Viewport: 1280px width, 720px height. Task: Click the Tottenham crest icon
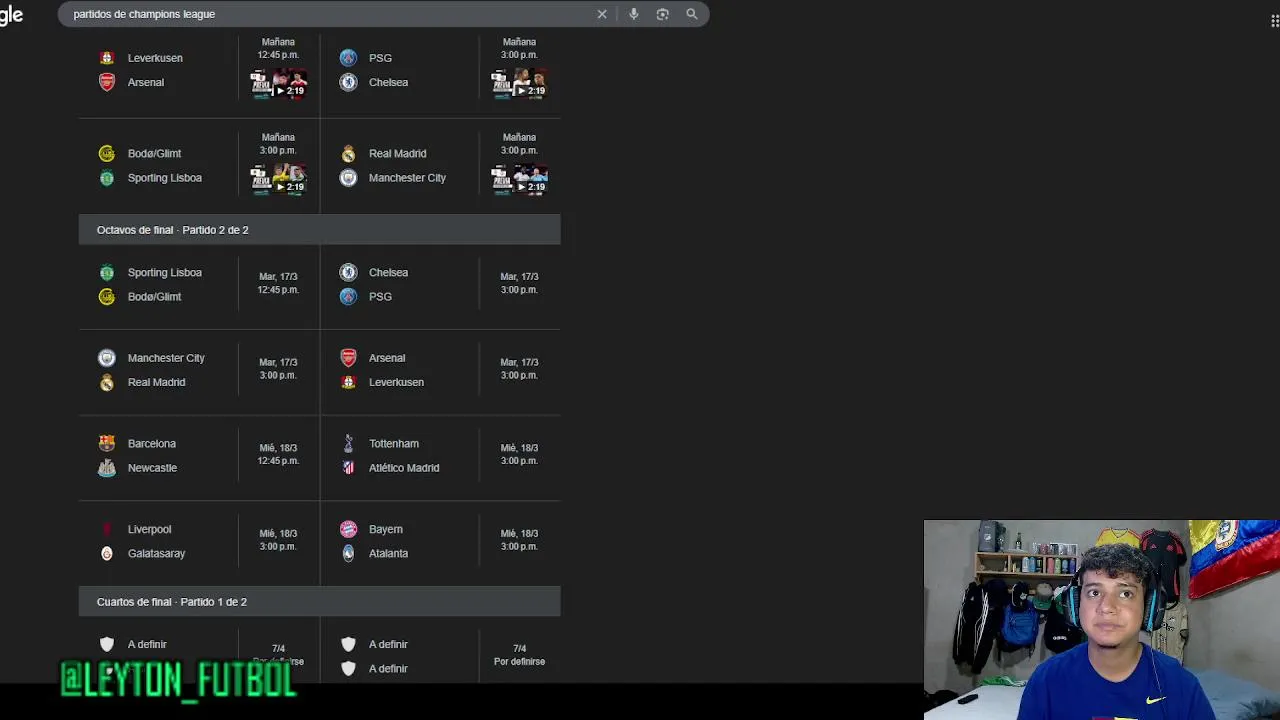point(348,443)
